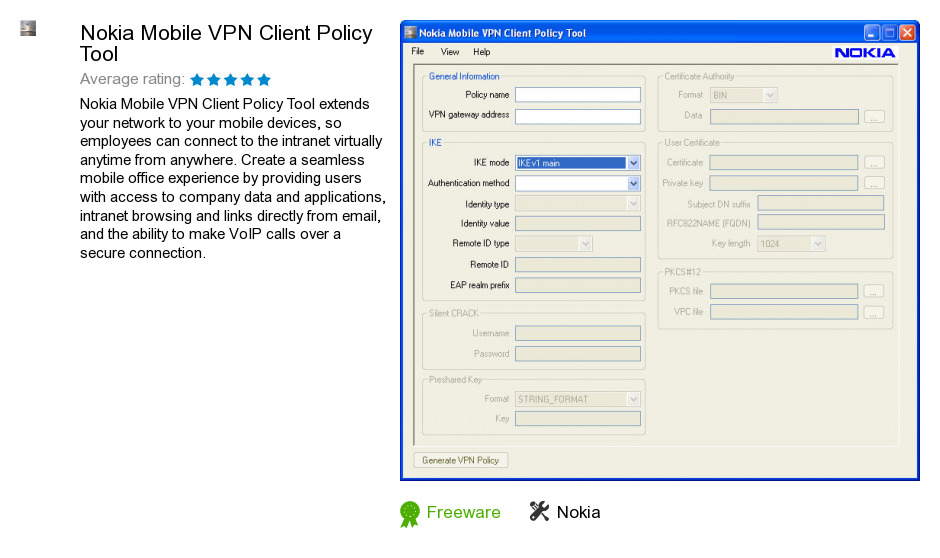This screenshot has height=558, width=940.
Task: Click the Silent CRACK Password field
Action: coord(577,354)
